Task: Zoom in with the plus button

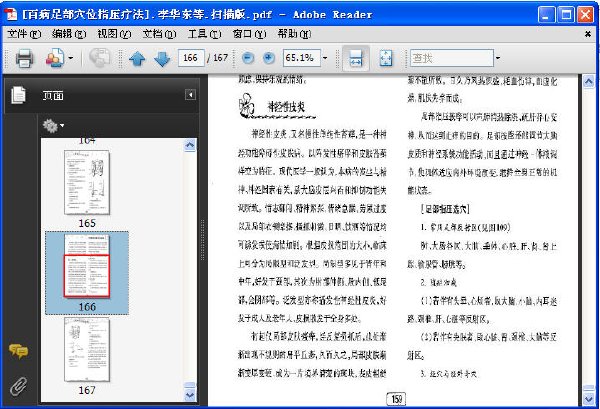Action: (x=269, y=58)
